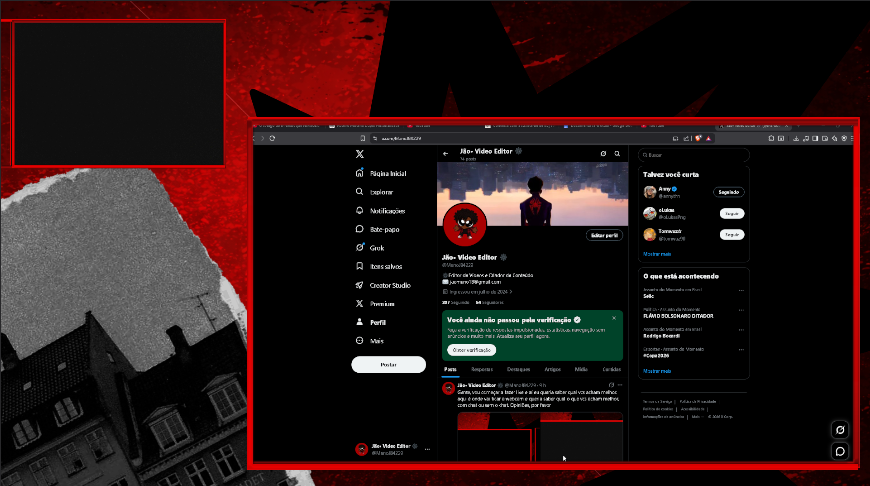Open Perfil person icon
The height and width of the screenshot is (486, 870).
click(x=360, y=322)
